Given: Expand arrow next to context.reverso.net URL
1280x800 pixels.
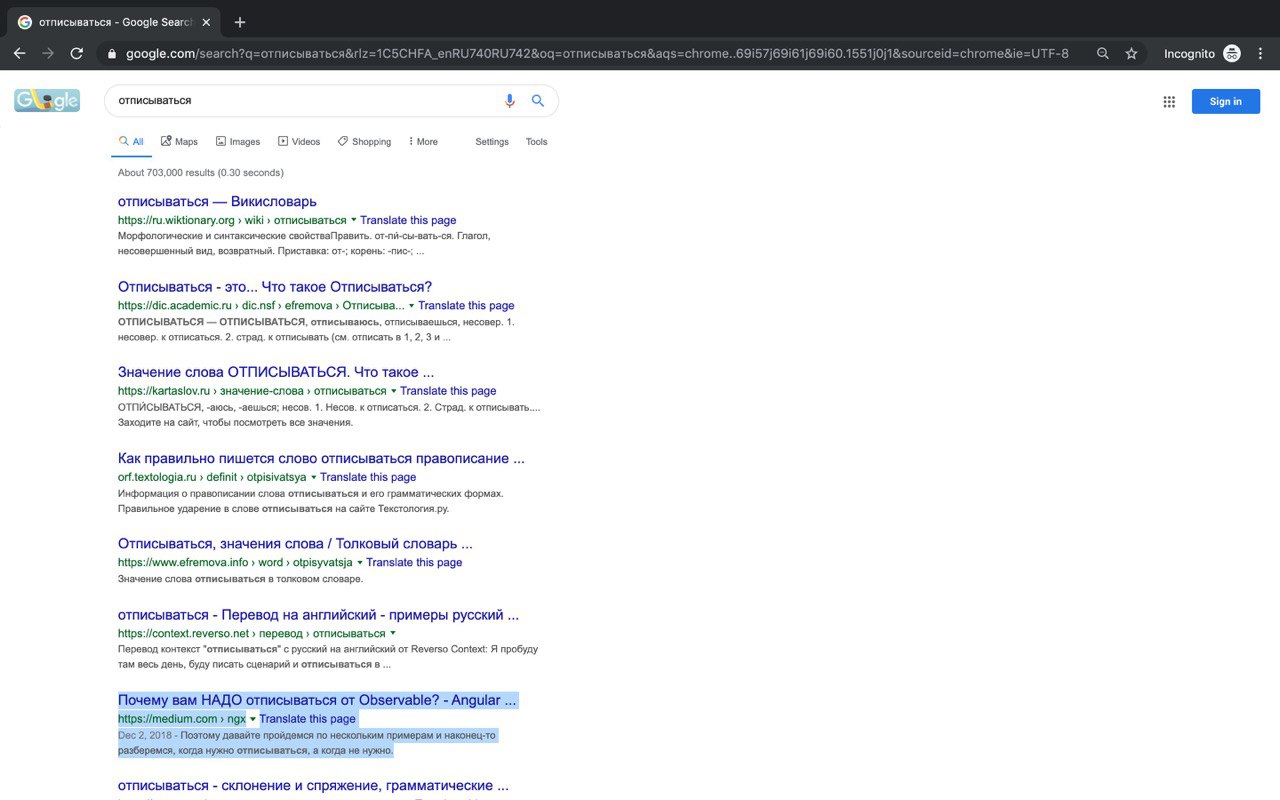Looking at the screenshot, I should click(x=393, y=633).
